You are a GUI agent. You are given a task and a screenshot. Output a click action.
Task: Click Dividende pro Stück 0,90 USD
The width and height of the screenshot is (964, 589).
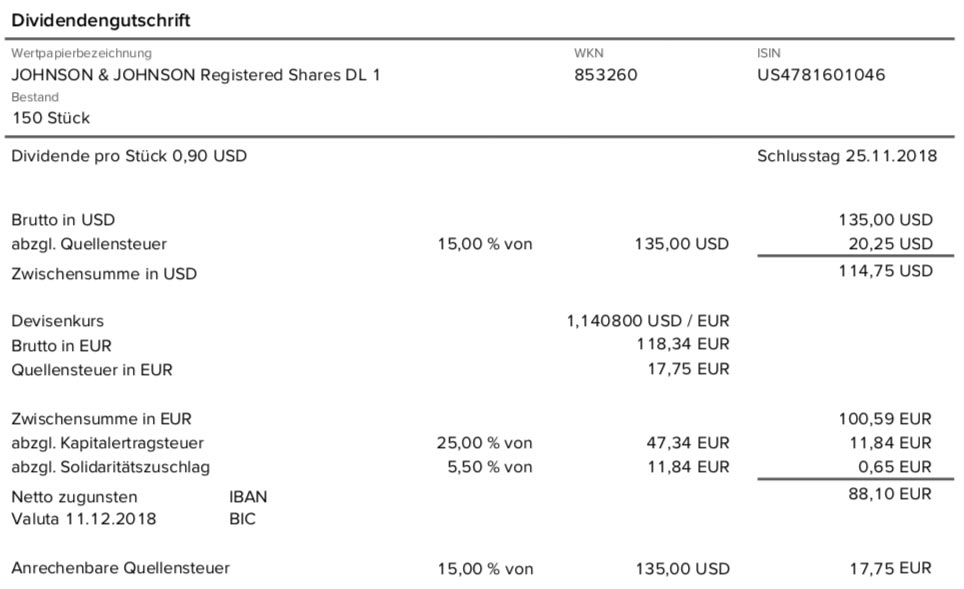coord(129,156)
